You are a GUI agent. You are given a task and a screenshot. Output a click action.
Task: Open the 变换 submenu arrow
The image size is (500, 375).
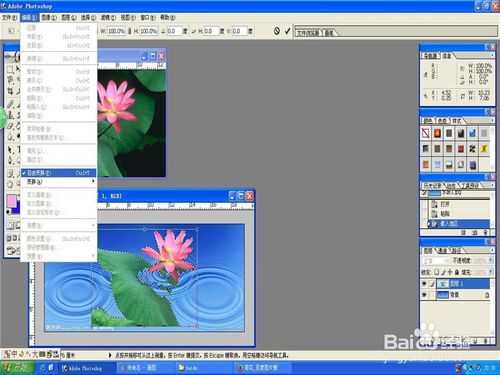93,182
